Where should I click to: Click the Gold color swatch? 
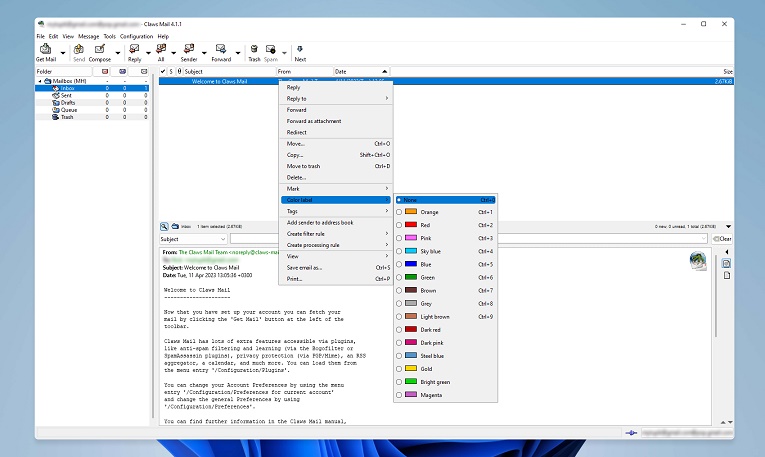point(411,369)
